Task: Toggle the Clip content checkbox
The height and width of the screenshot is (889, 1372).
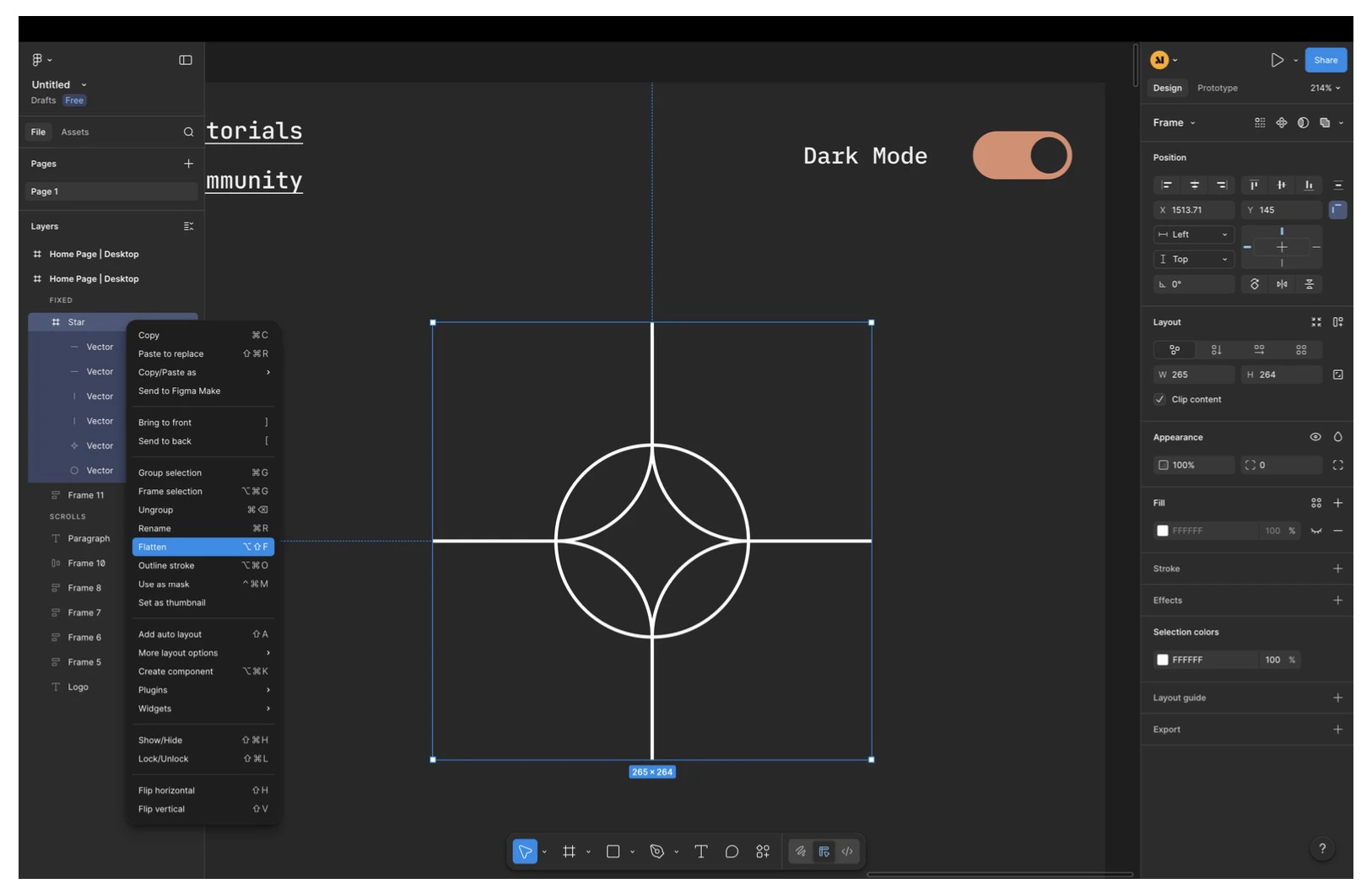Action: pos(1159,399)
